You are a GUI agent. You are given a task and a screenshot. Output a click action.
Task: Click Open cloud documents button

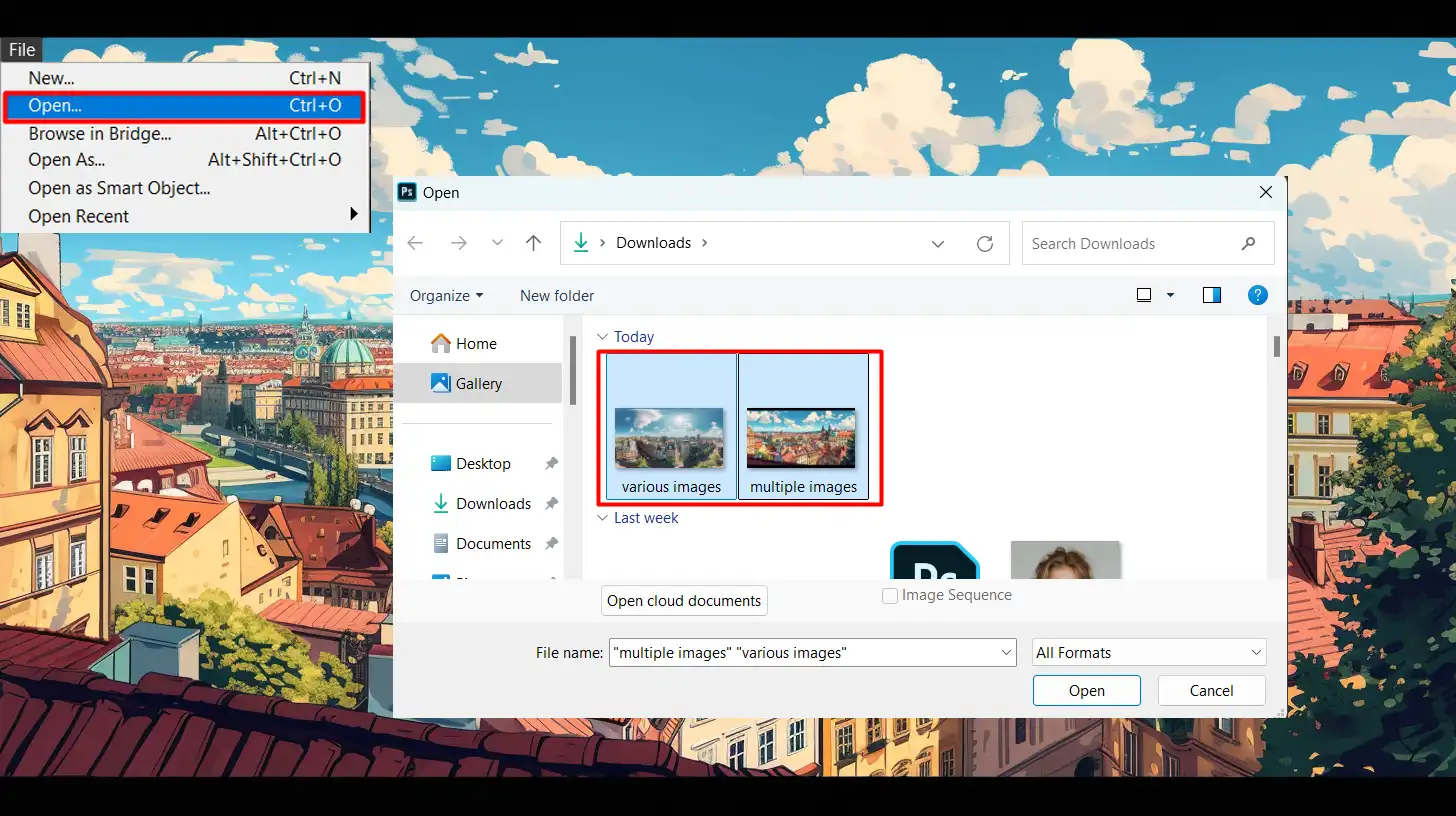(684, 600)
